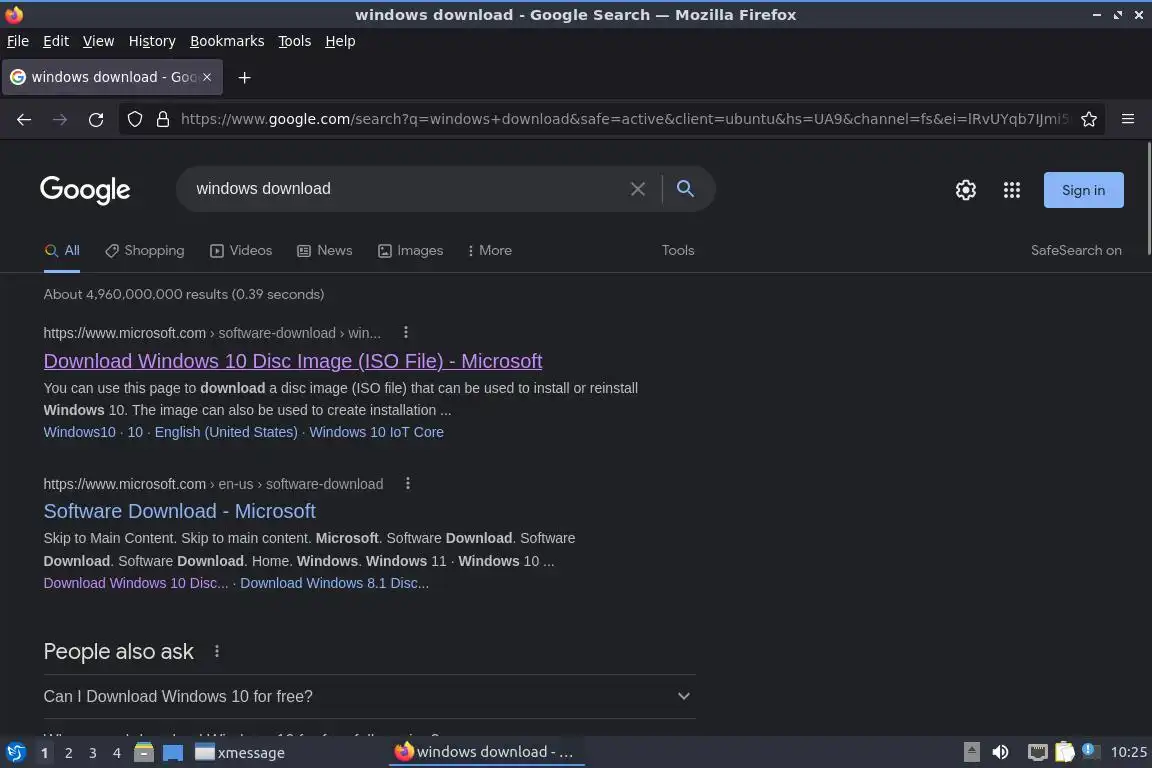The height and width of the screenshot is (768, 1152).
Task: Click the 10:25 clock in the taskbar
Action: coord(1128,752)
